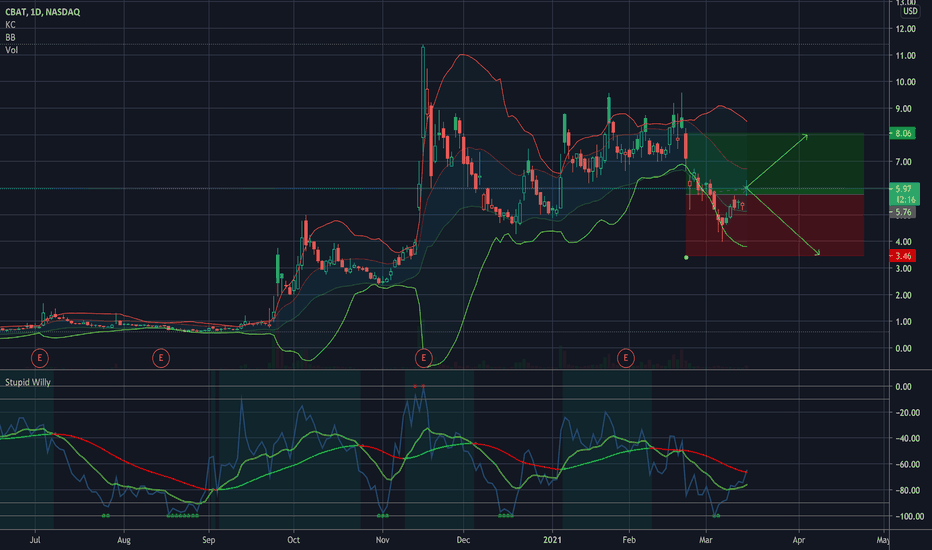932x550 pixels.
Task: Click the 10.00 price axis label
Action: (905, 82)
